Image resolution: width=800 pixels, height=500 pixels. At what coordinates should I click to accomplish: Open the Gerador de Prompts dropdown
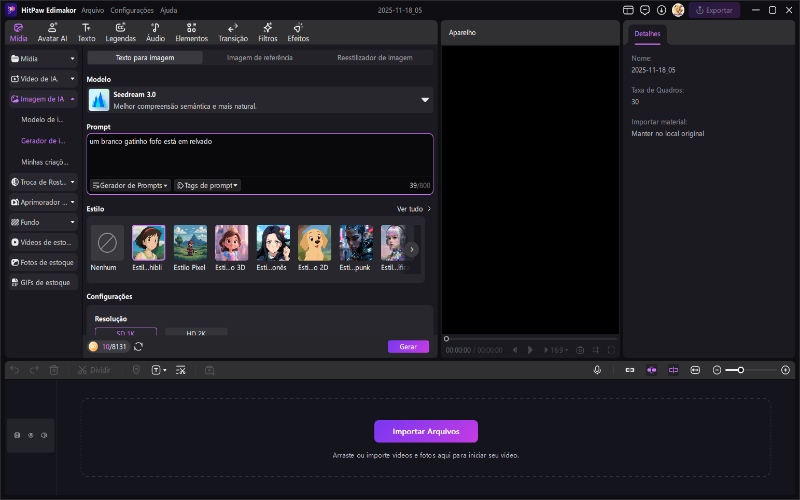click(130, 185)
